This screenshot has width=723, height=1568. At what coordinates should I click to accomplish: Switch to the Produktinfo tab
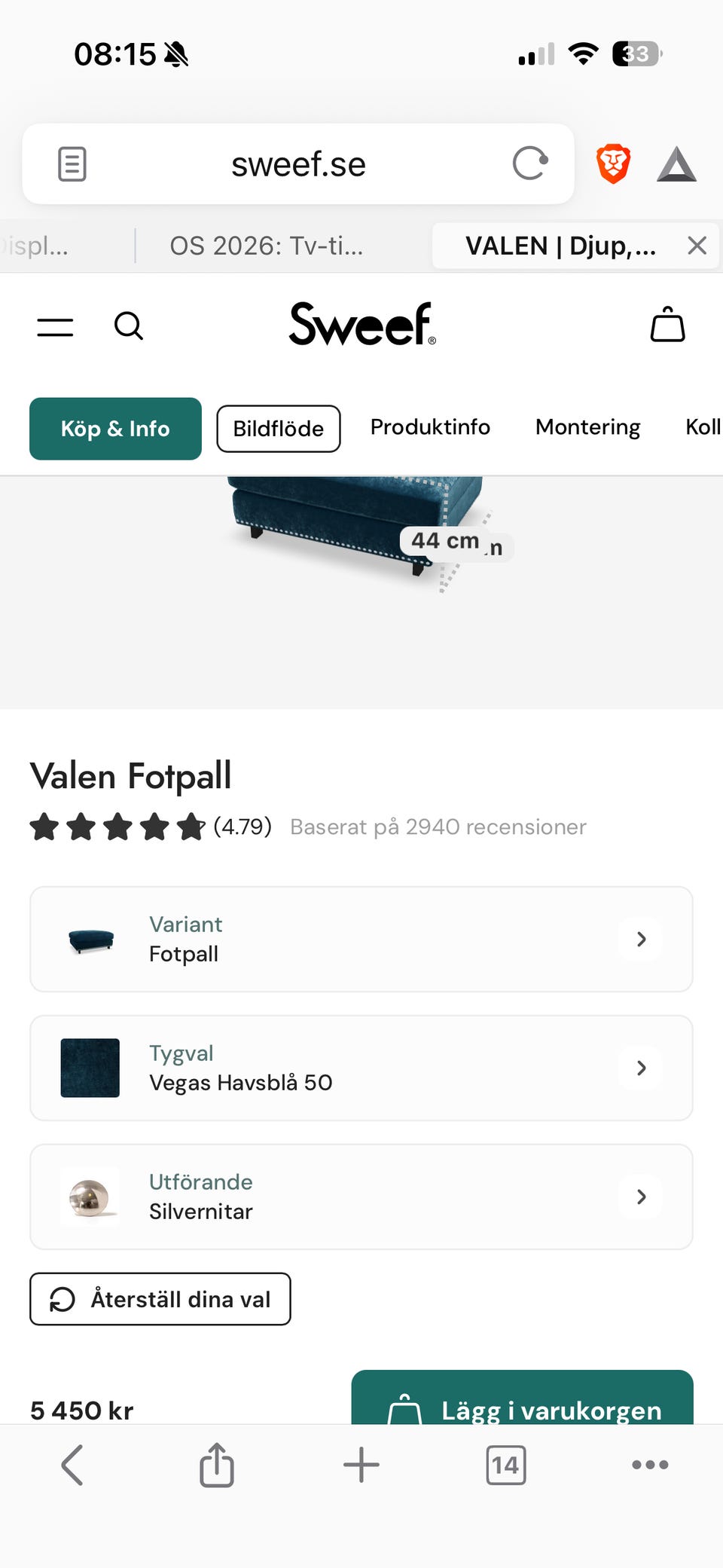coord(430,427)
